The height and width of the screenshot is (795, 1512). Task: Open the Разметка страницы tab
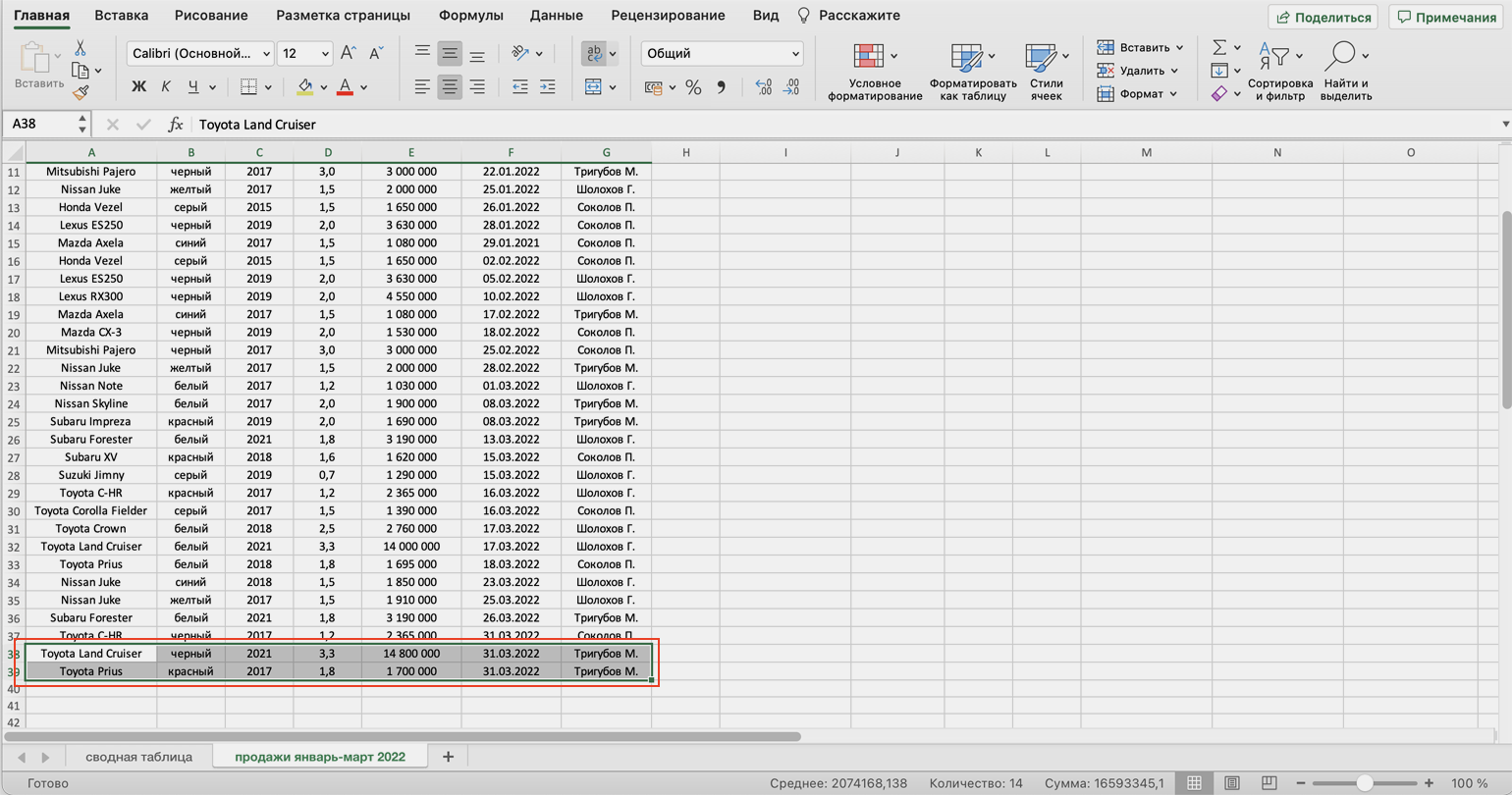[x=343, y=16]
